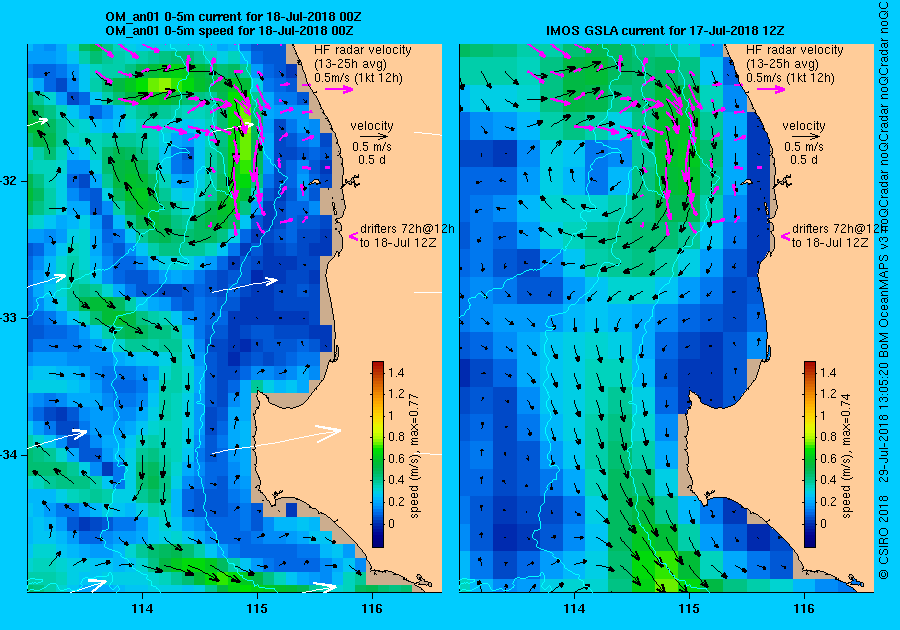Click 'HF radar velocity' label in OM_an01 panel

(363, 50)
